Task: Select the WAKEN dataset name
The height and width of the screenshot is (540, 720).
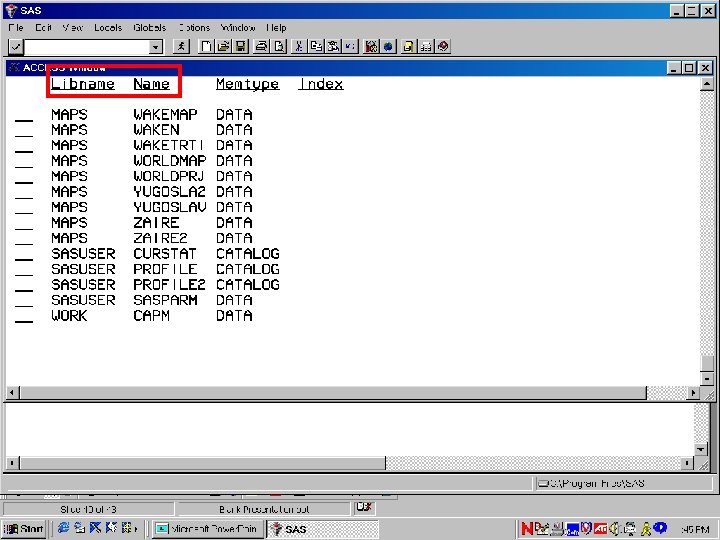Action: pos(156,129)
